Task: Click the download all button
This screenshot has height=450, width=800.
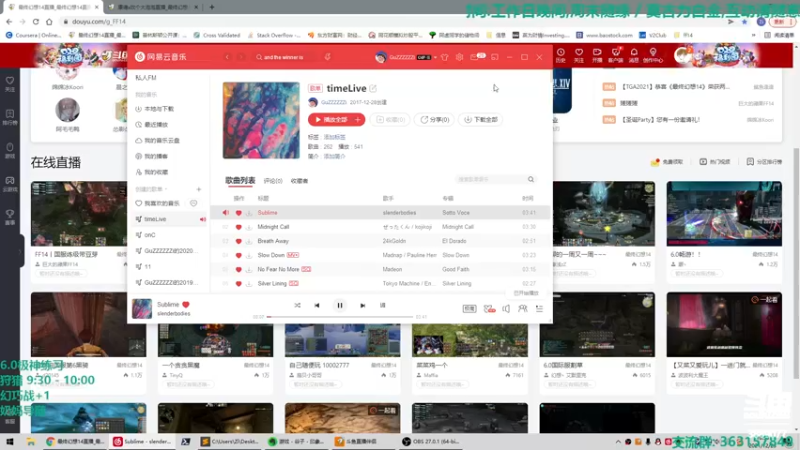Action: tap(481, 119)
